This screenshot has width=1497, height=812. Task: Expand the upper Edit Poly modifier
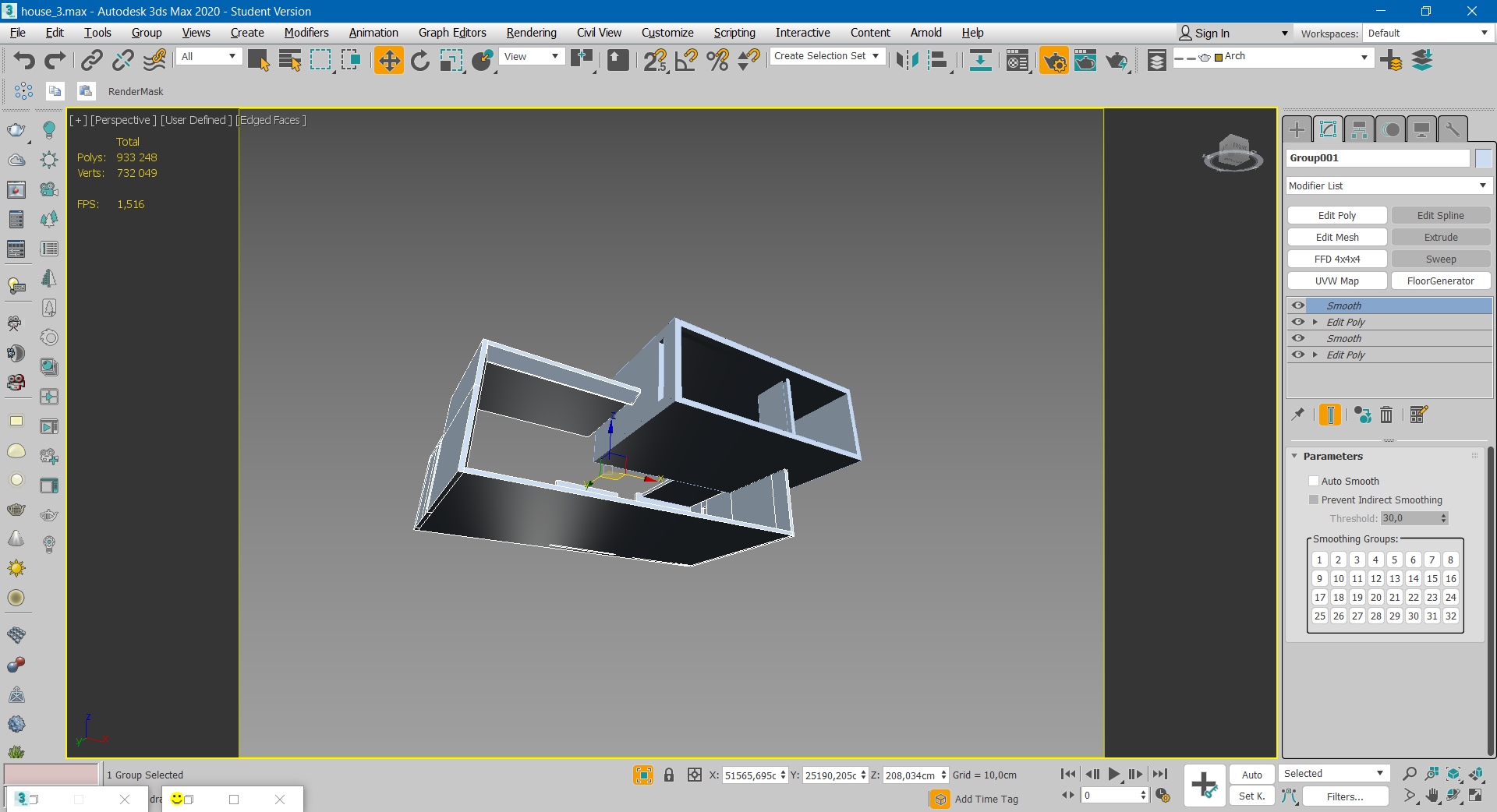point(1315,322)
